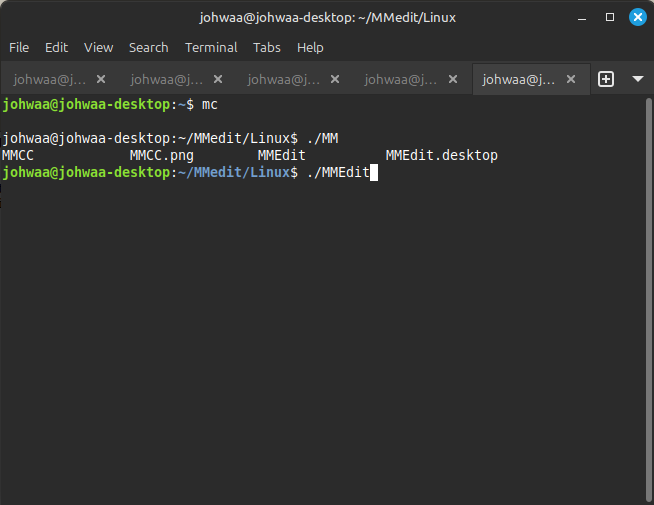Screen dimensions: 654x505
Task: Switch to the first terminal tab
Action: tap(50, 79)
